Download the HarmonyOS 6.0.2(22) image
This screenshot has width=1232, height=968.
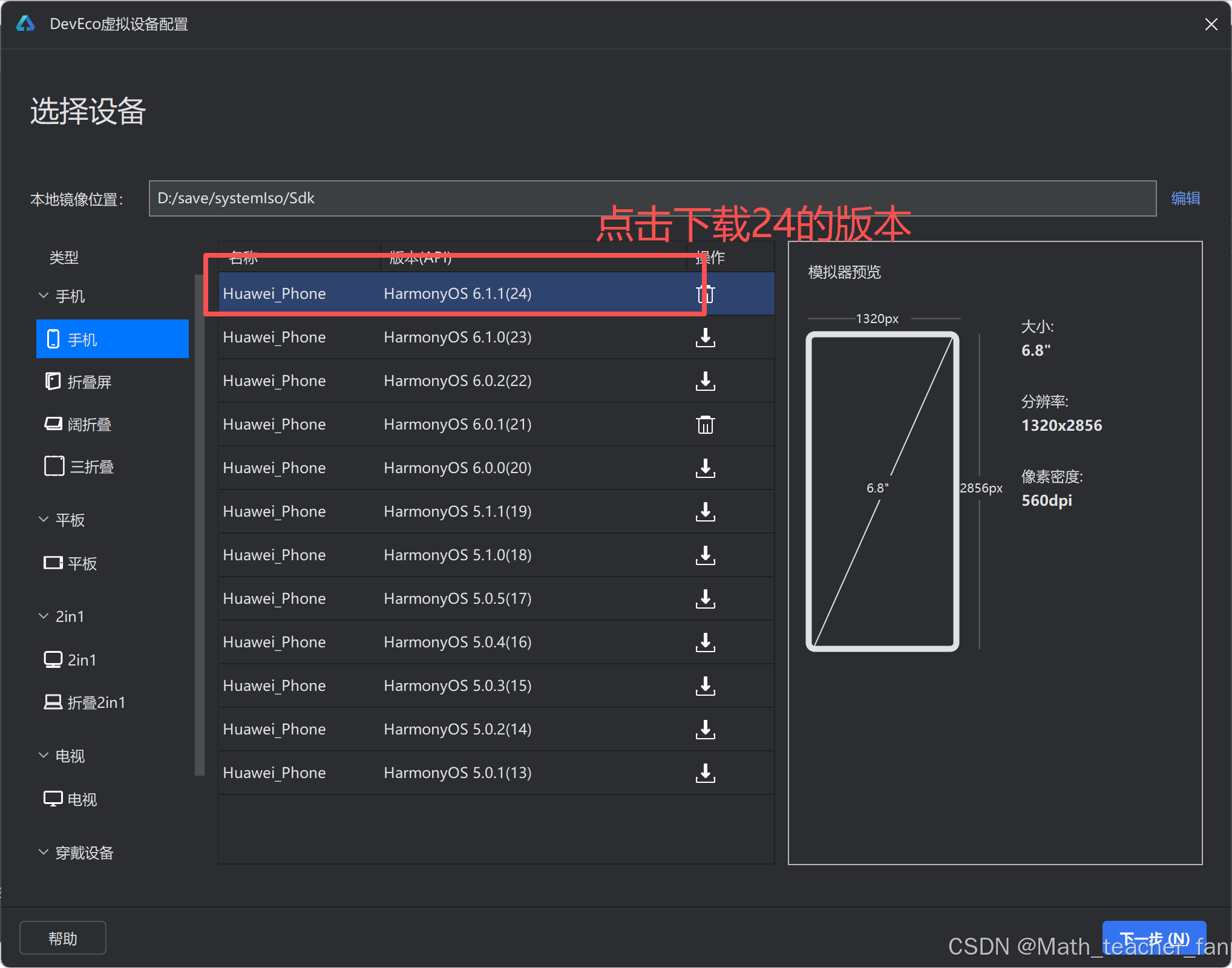coord(705,381)
